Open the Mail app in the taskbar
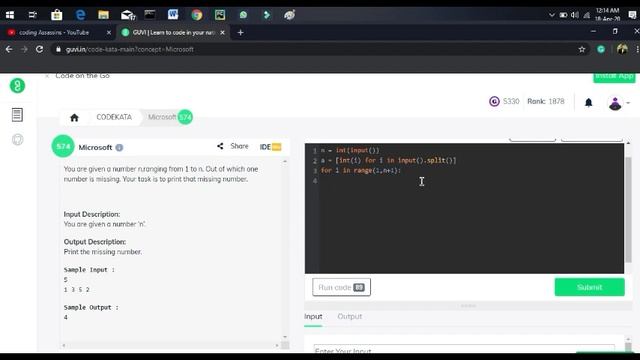Viewport: 640px width, 360px height. pyautogui.click(x=127, y=15)
